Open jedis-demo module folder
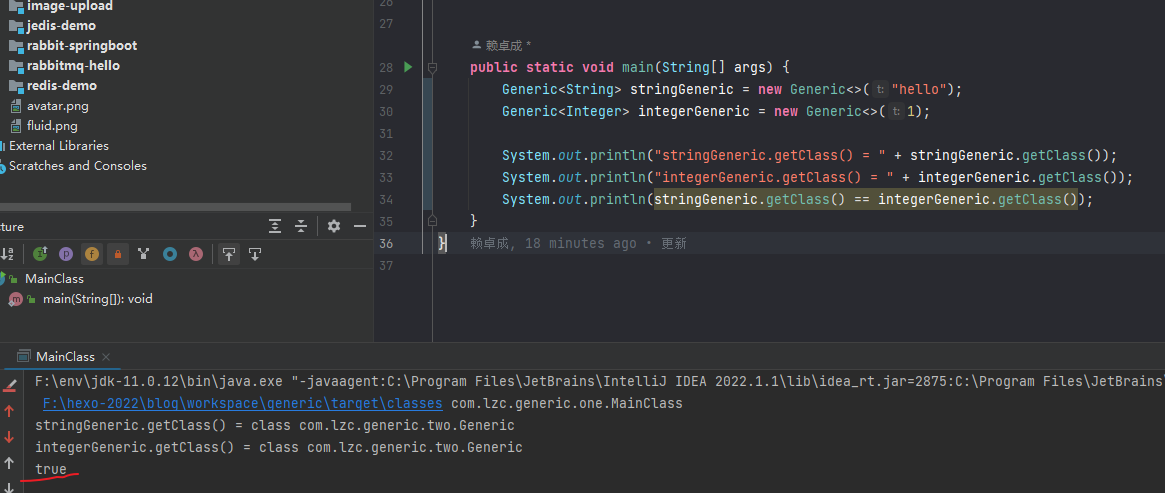 pyautogui.click(x=61, y=26)
